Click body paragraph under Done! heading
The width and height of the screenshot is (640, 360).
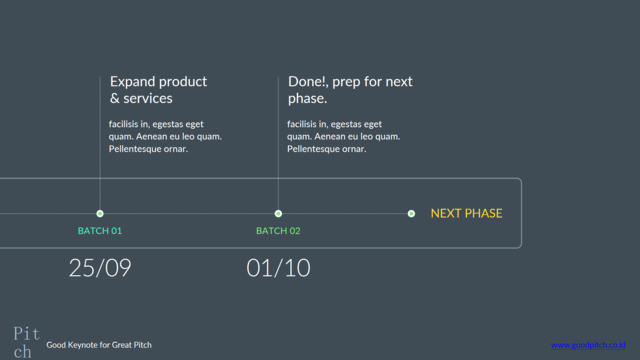click(343, 136)
